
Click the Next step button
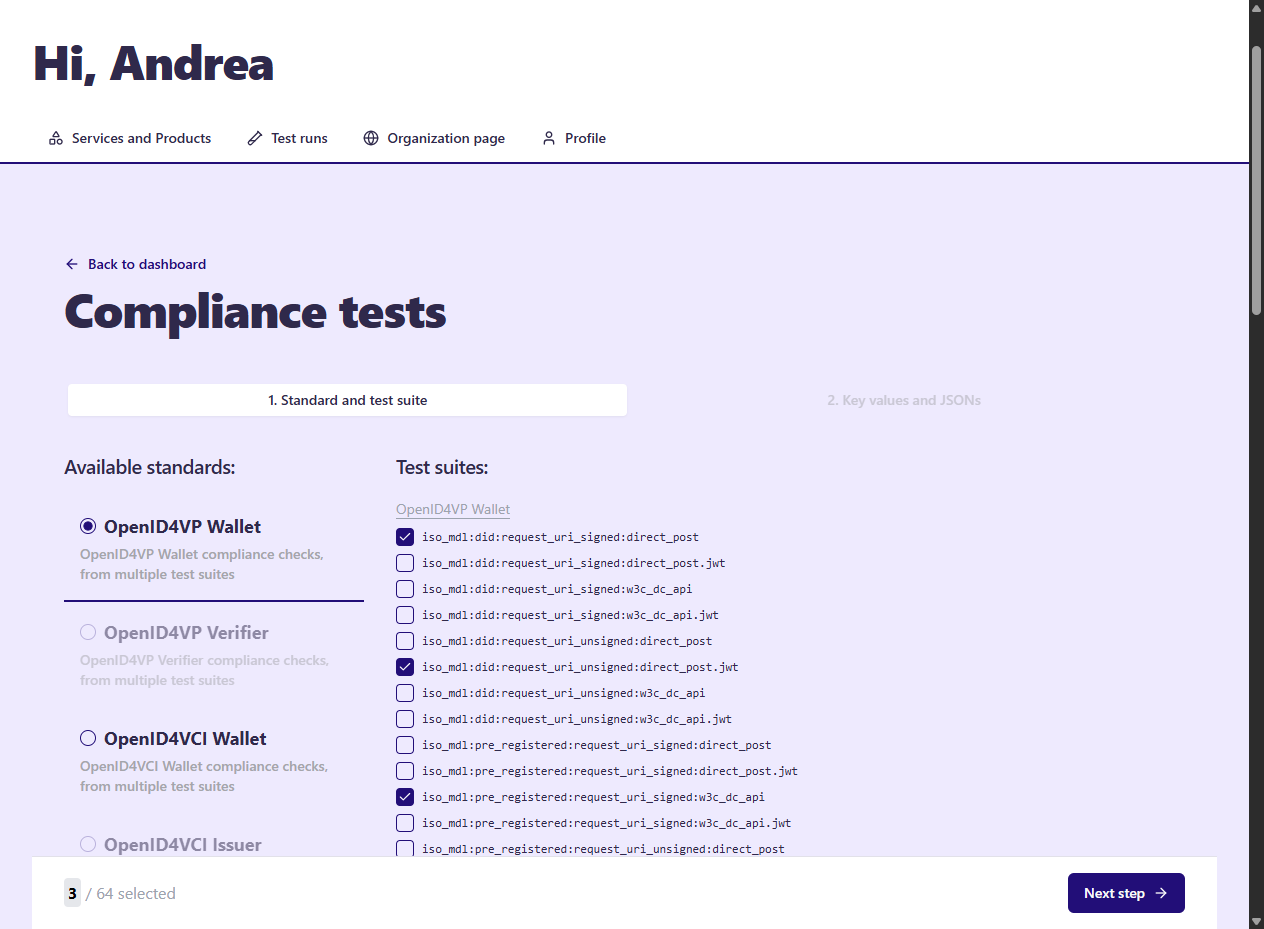pos(1126,893)
